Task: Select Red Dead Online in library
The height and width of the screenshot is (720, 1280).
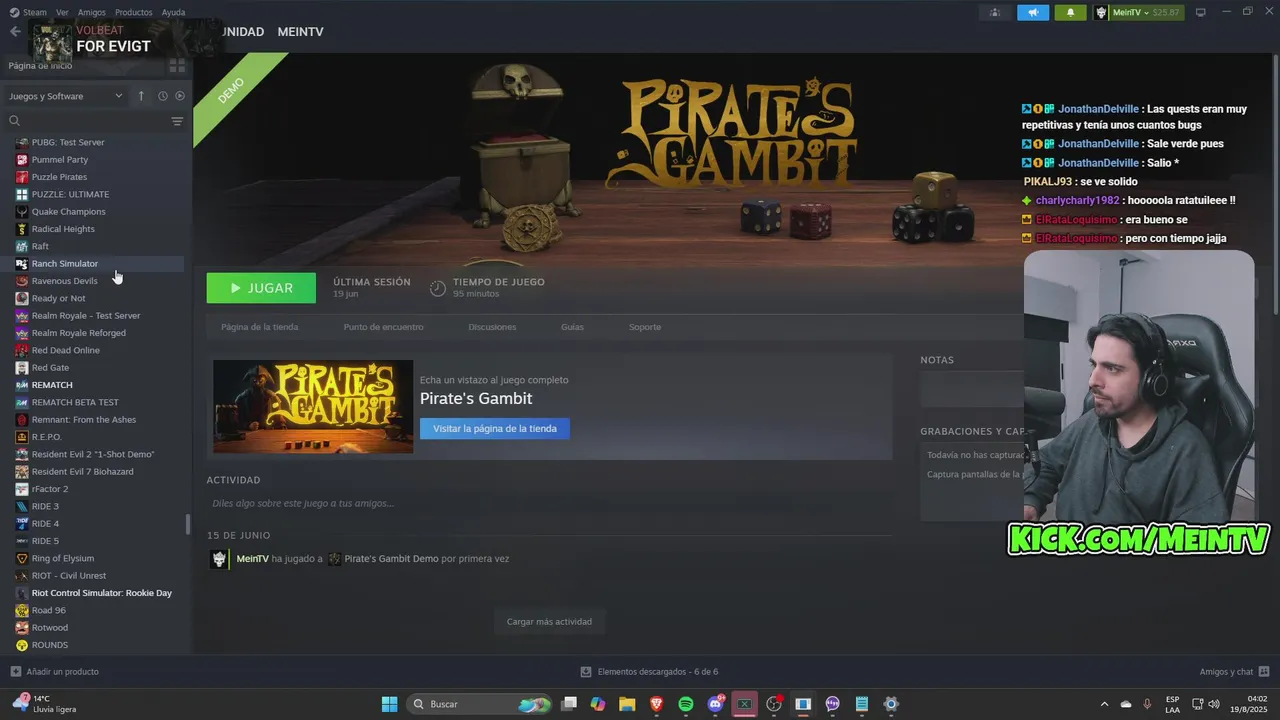Action: point(65,350)
